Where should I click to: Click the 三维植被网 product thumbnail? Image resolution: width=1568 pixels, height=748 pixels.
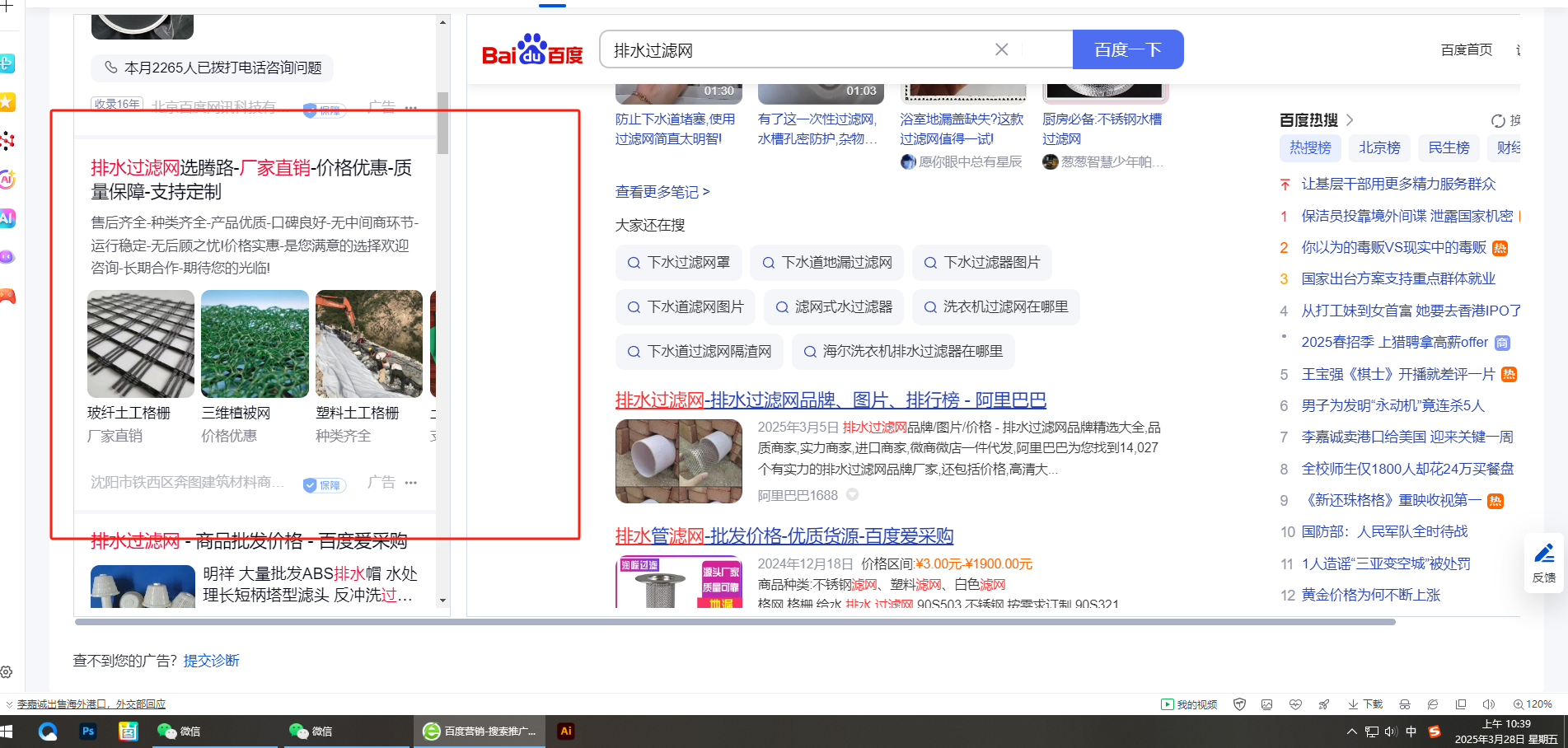(x=255, y=344)
